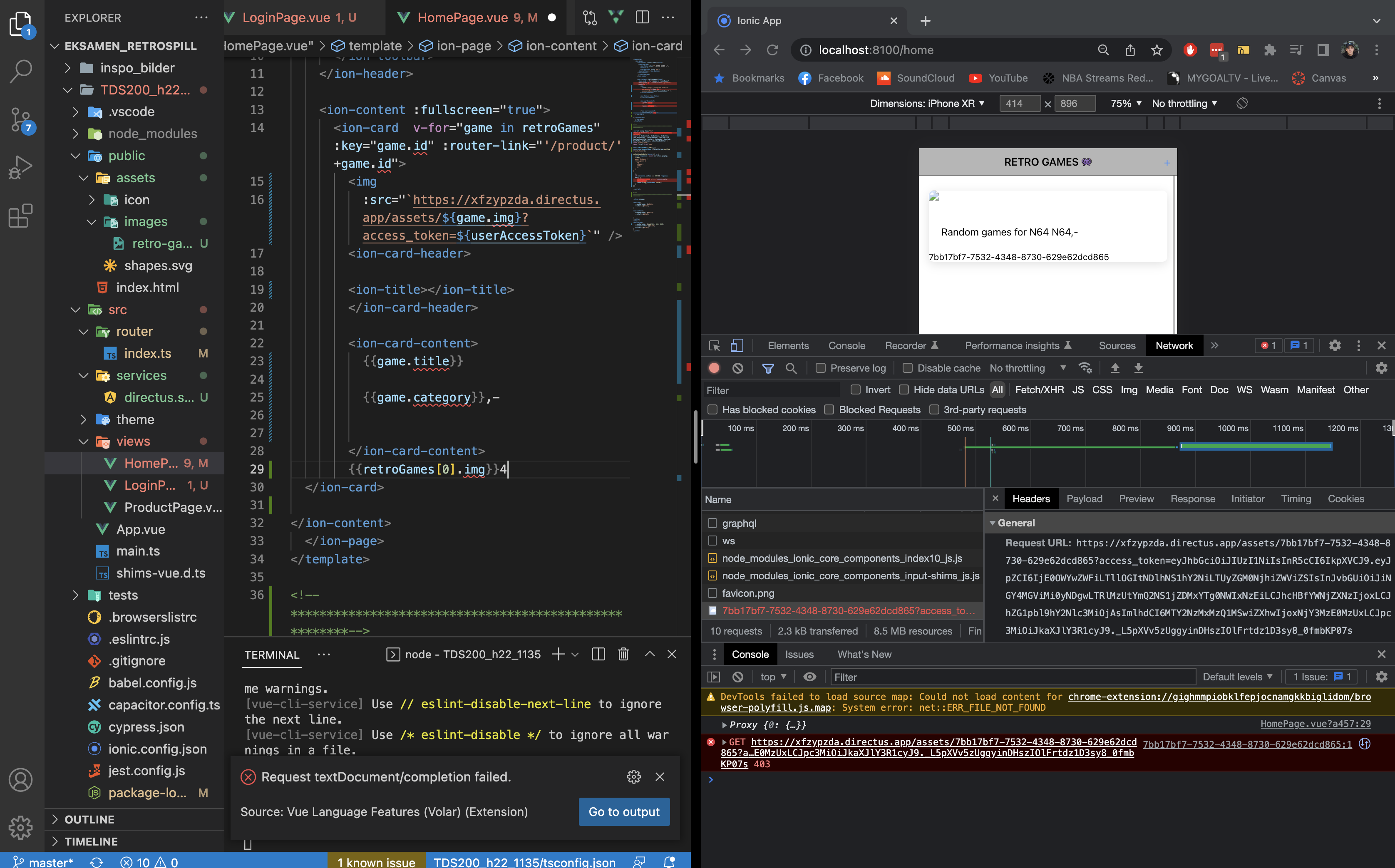1395x868 pixels.
Task: Open the HomePage.vue?a457:29 link in Console
Action: [1317, 723]
